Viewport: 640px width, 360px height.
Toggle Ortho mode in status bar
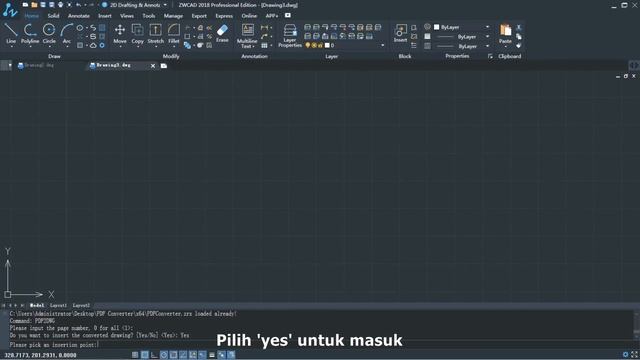click(154, 355)
